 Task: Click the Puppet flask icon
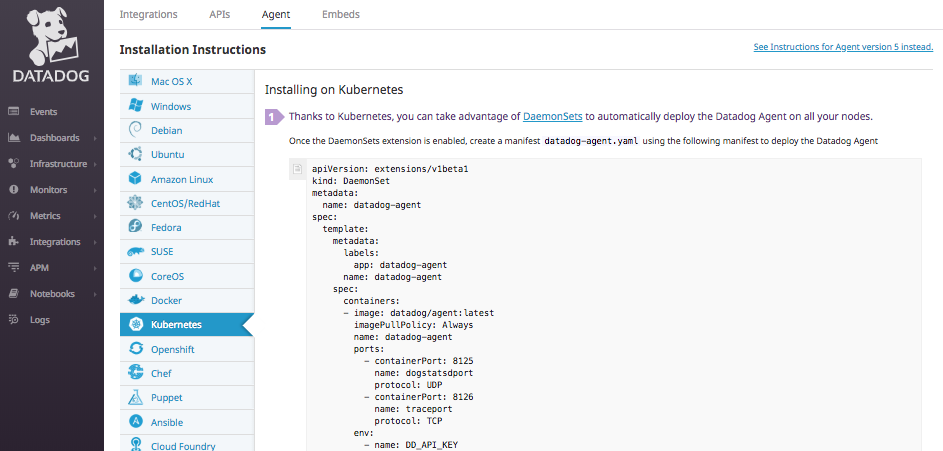pyautogui.click(x=135, y=397)
